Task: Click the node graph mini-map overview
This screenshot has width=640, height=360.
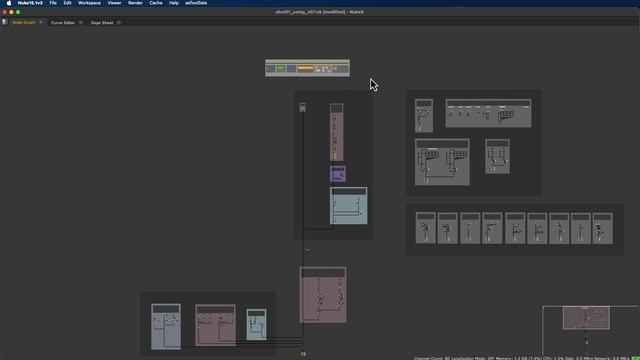Action: click(x=591, y=332)
